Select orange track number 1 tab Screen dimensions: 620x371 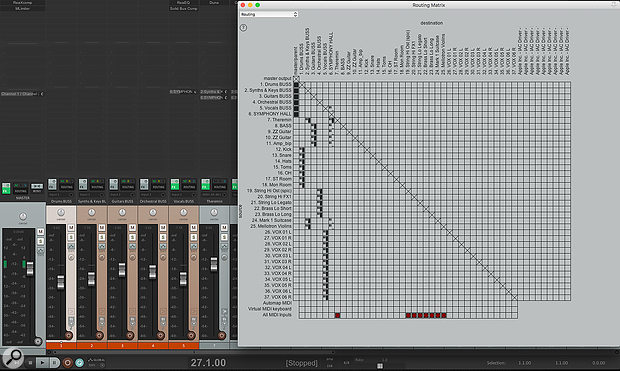(61, 346)
